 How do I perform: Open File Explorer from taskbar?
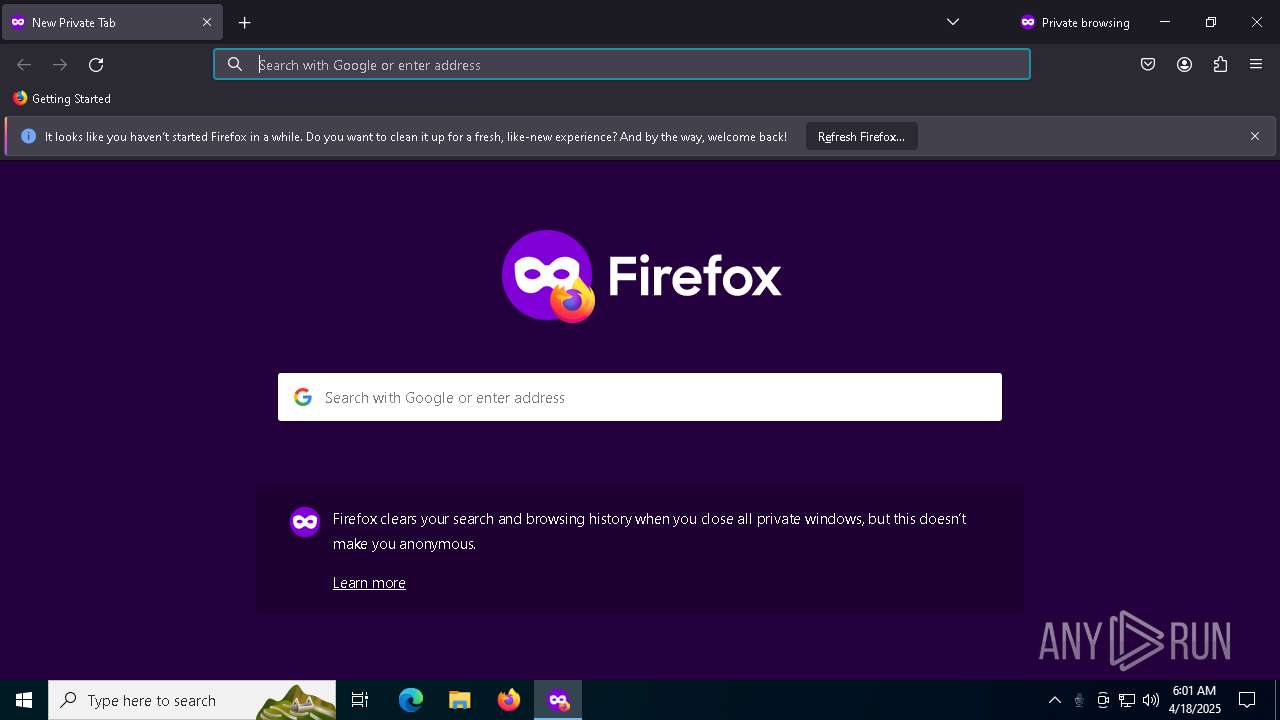pyautogui.click(x=460, y=701)
